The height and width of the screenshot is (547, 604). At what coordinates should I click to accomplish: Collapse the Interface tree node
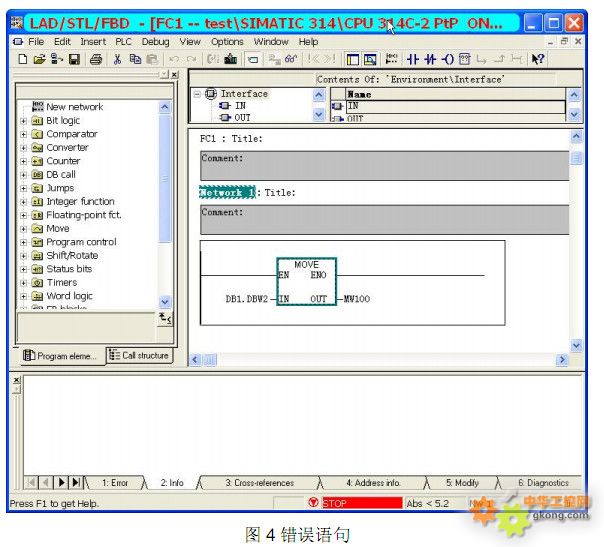tap(197, 94)
